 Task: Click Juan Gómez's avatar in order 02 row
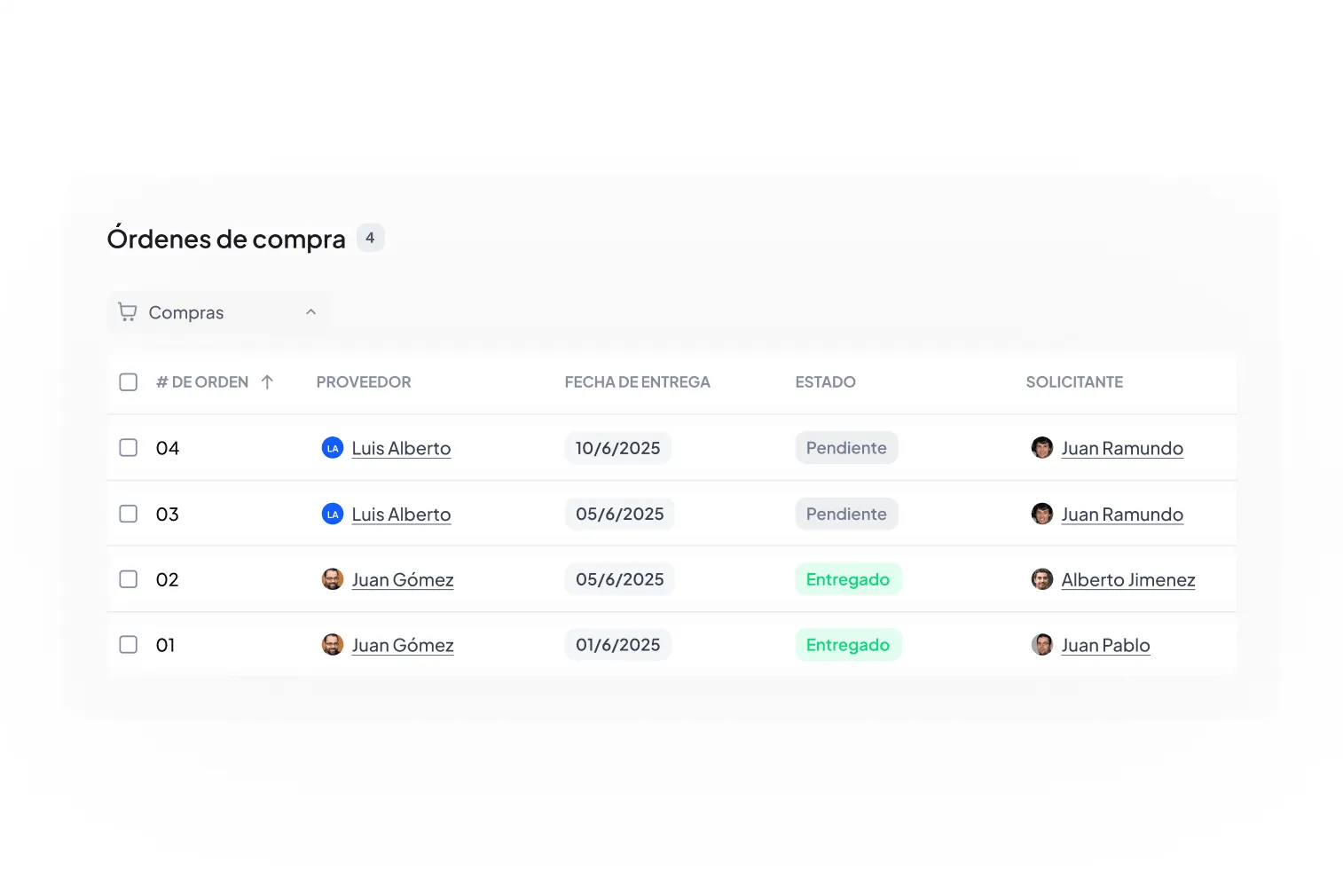click(333, 579)
